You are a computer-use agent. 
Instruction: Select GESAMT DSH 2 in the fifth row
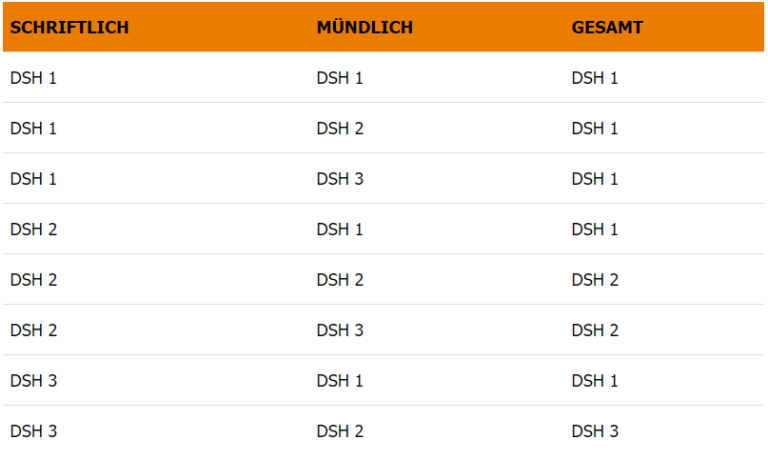tap(595, 280)
